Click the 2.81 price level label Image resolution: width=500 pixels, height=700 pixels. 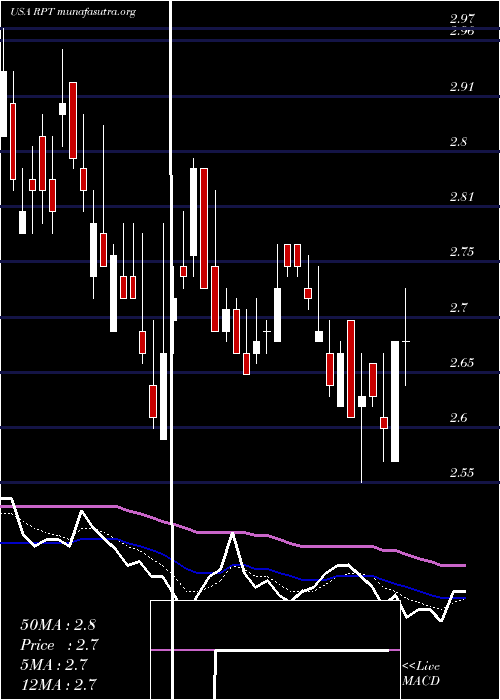(461, 196)
